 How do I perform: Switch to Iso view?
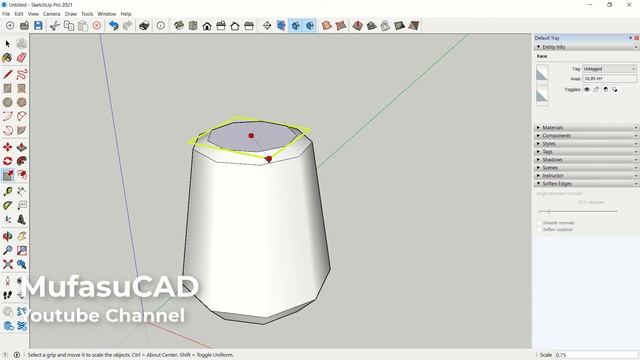click(179, 26)
